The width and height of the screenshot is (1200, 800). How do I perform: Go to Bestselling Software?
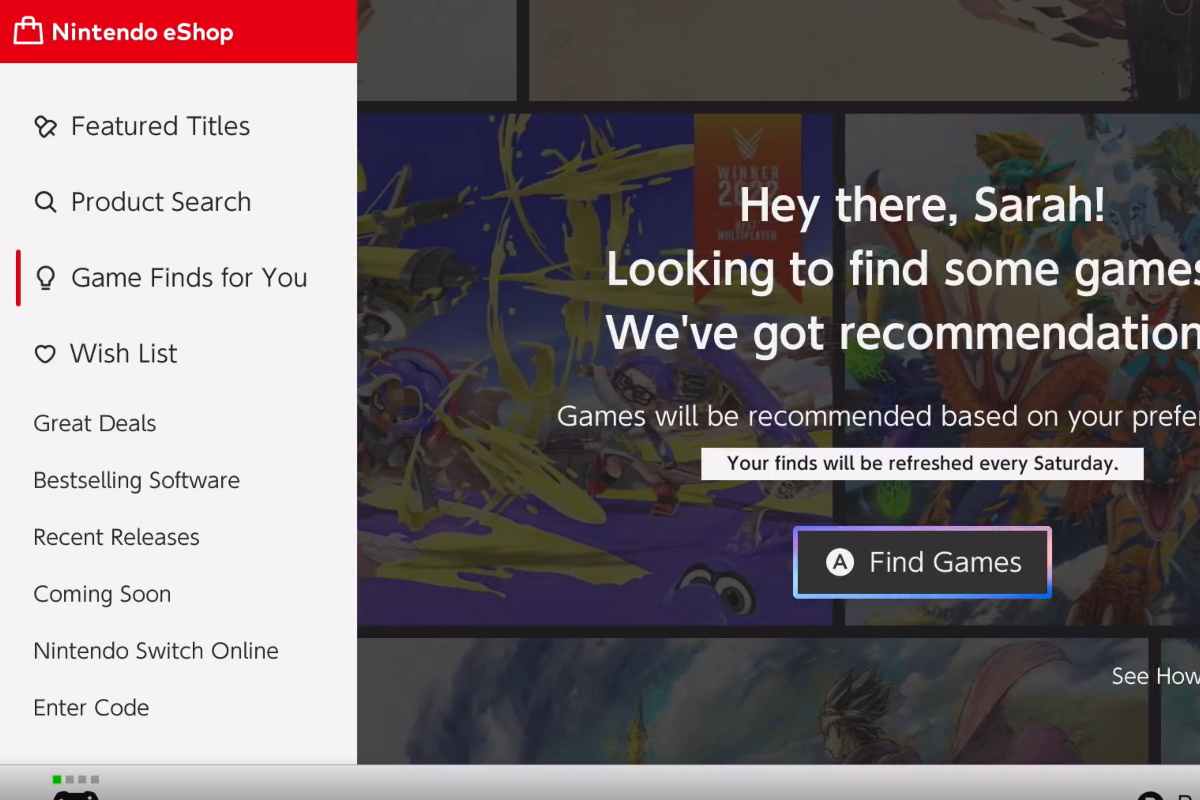(x=136, y=481)
